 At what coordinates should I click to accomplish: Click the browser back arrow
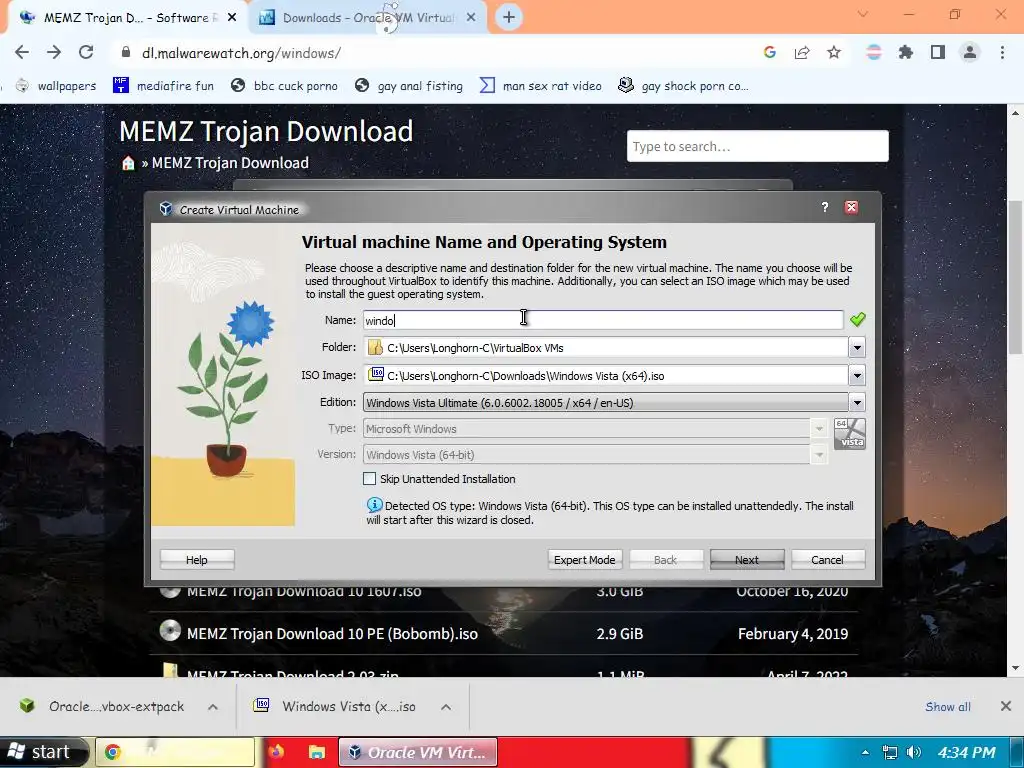coord(22,52)
